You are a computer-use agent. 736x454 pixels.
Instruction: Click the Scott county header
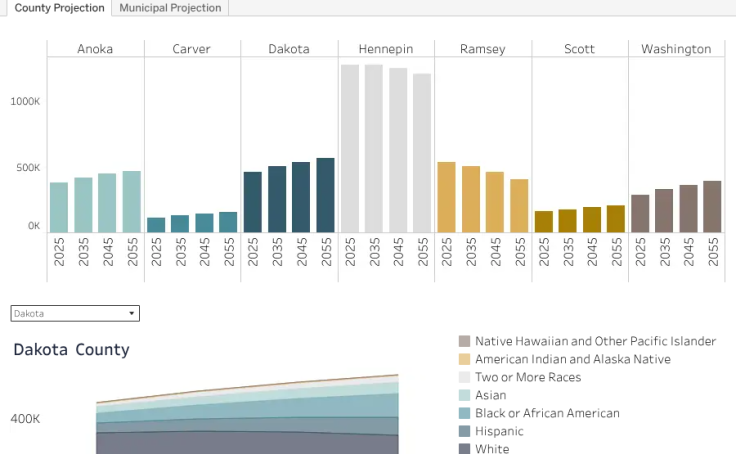click(x=579, y=49)
